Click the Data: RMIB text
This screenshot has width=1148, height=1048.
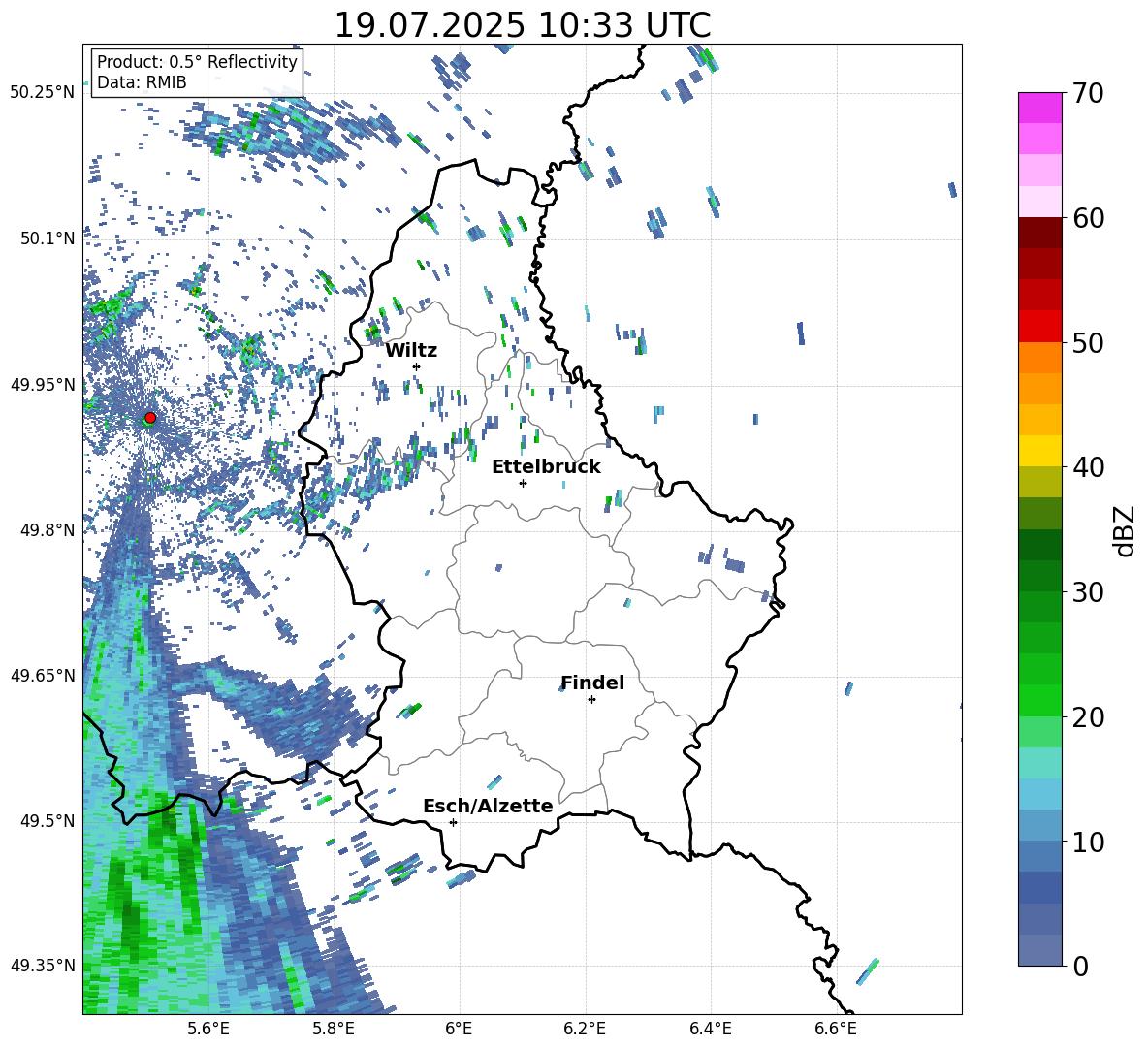pyautogui.click(x=142, y=82)
